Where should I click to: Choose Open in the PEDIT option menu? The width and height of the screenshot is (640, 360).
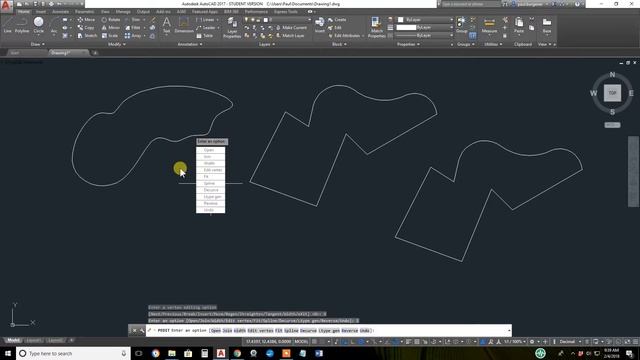click(x=210, y=150)
